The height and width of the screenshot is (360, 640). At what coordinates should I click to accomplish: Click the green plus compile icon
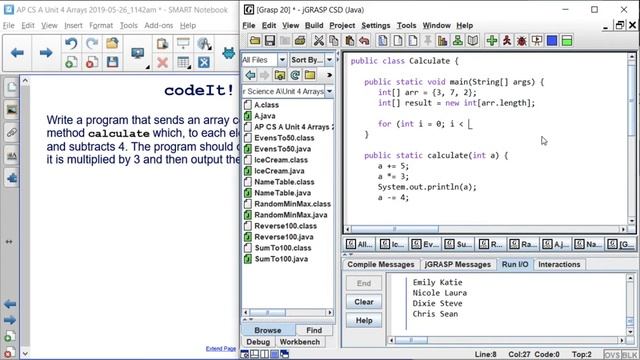[x=492, y=40]
